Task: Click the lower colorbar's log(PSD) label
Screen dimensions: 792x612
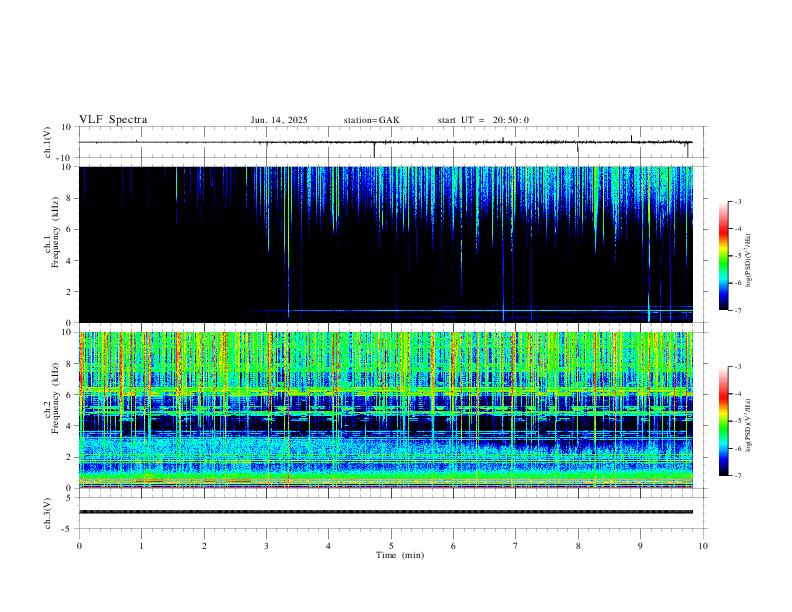Action: click(749, 425)
